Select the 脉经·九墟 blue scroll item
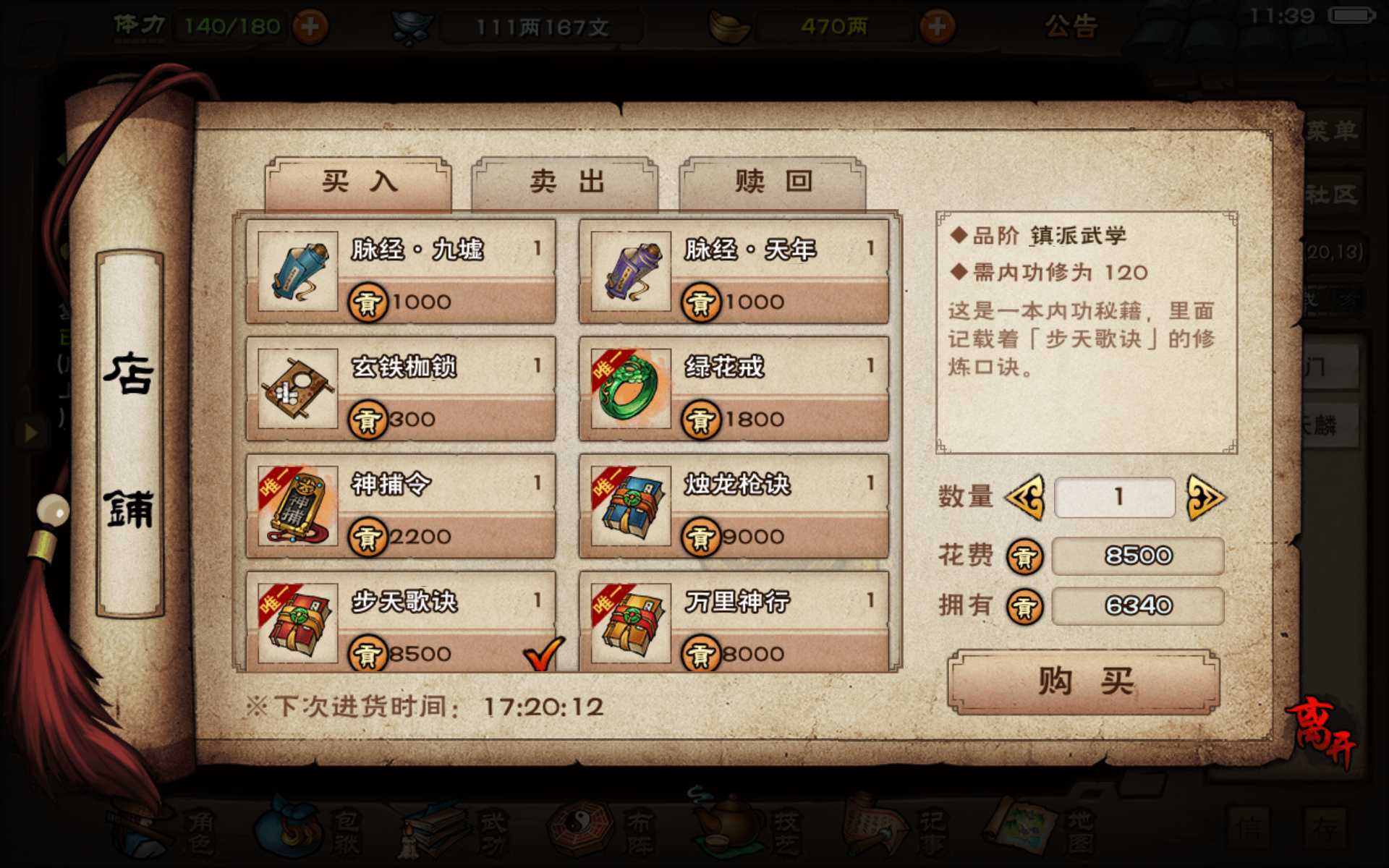The height and width of the screenshot is (868, 1389). (401, 271)
